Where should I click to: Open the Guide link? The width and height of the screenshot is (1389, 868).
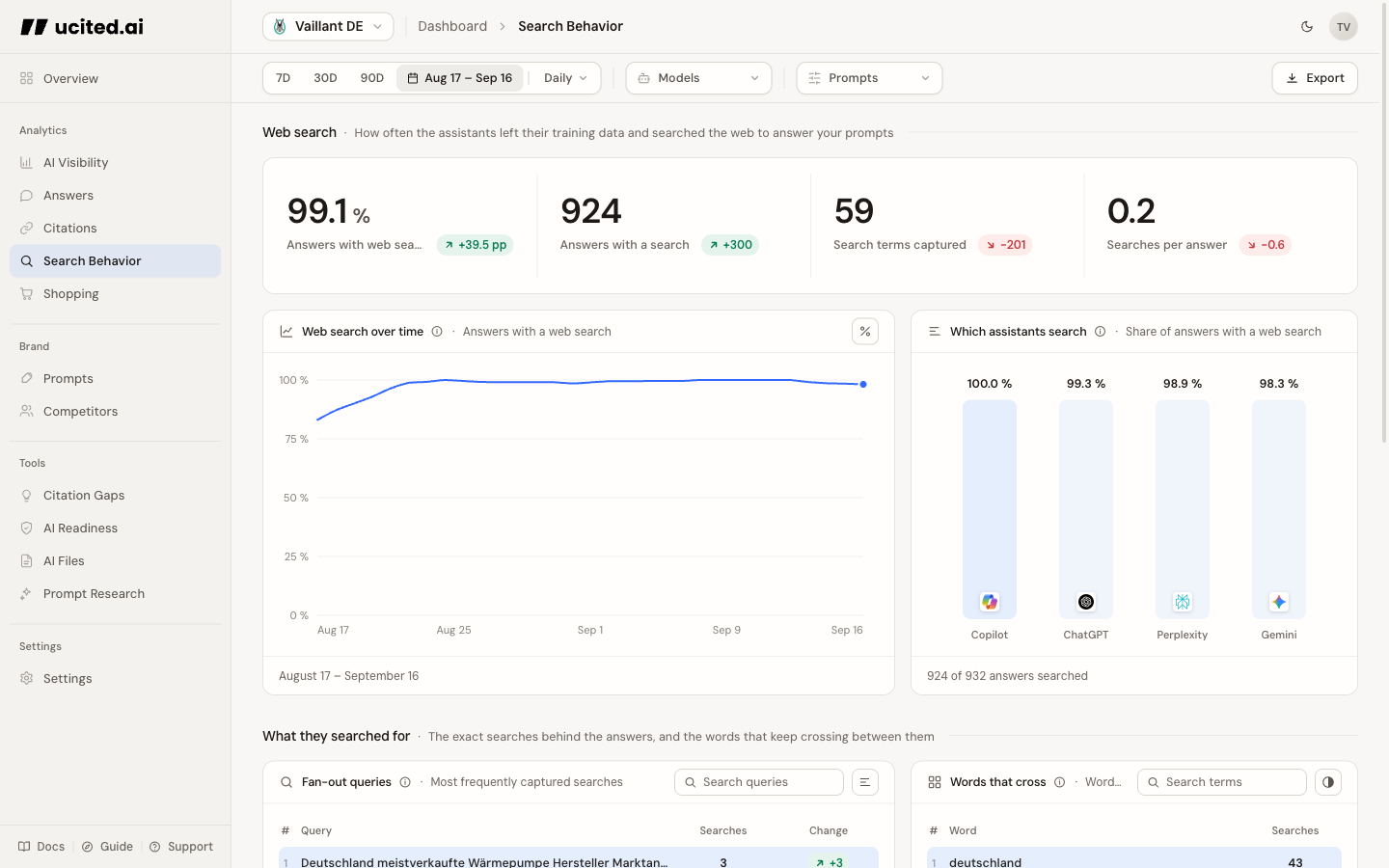tap(107, 847)
